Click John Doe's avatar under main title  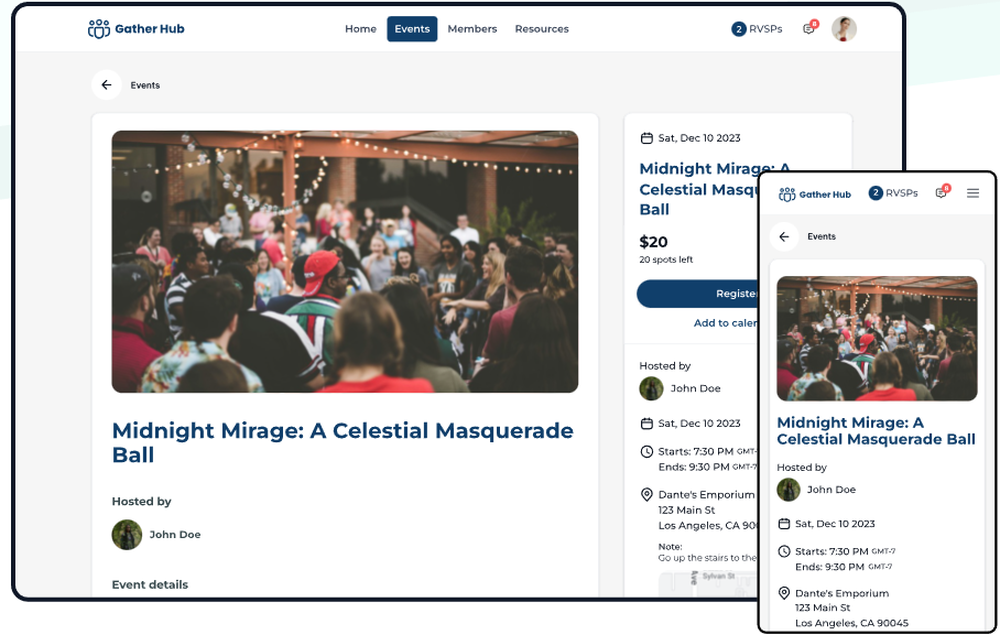[x=127, y=534]
